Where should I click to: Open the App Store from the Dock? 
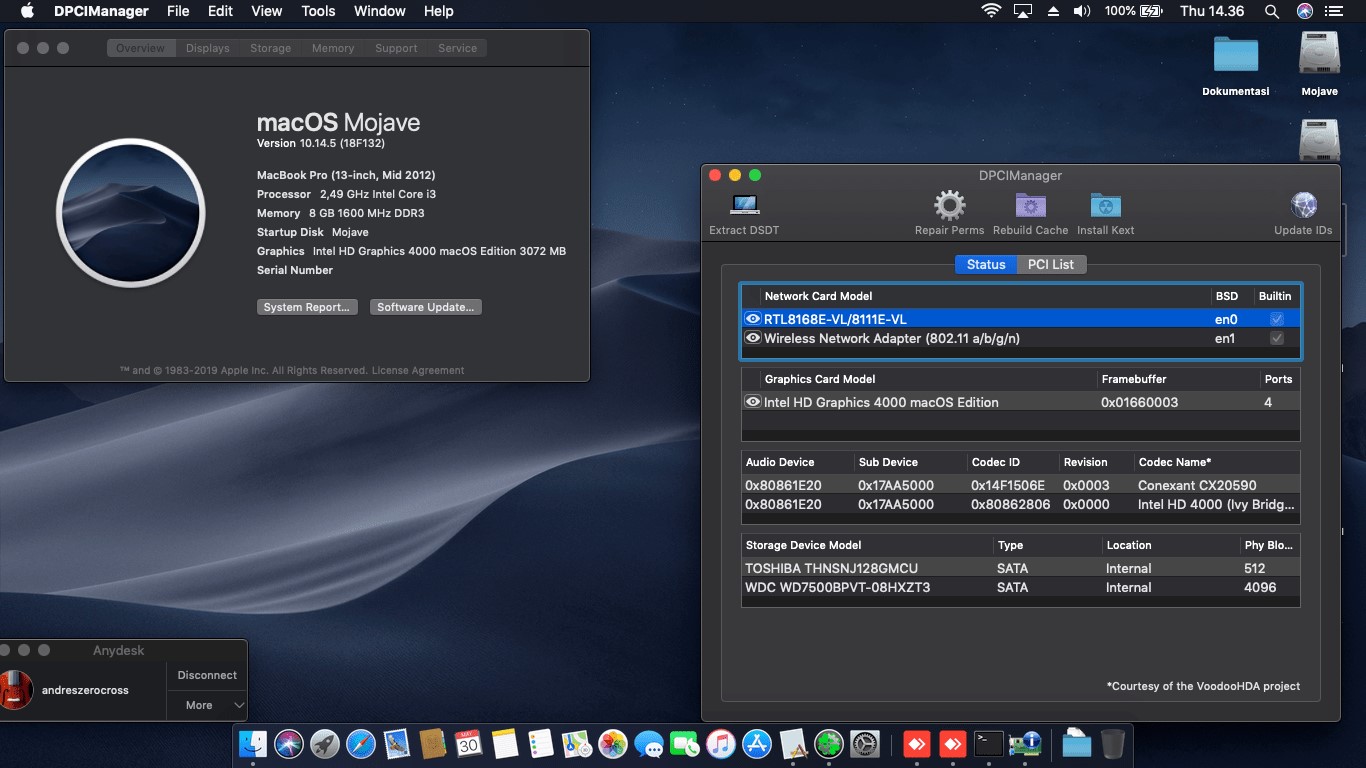(756, 744)
